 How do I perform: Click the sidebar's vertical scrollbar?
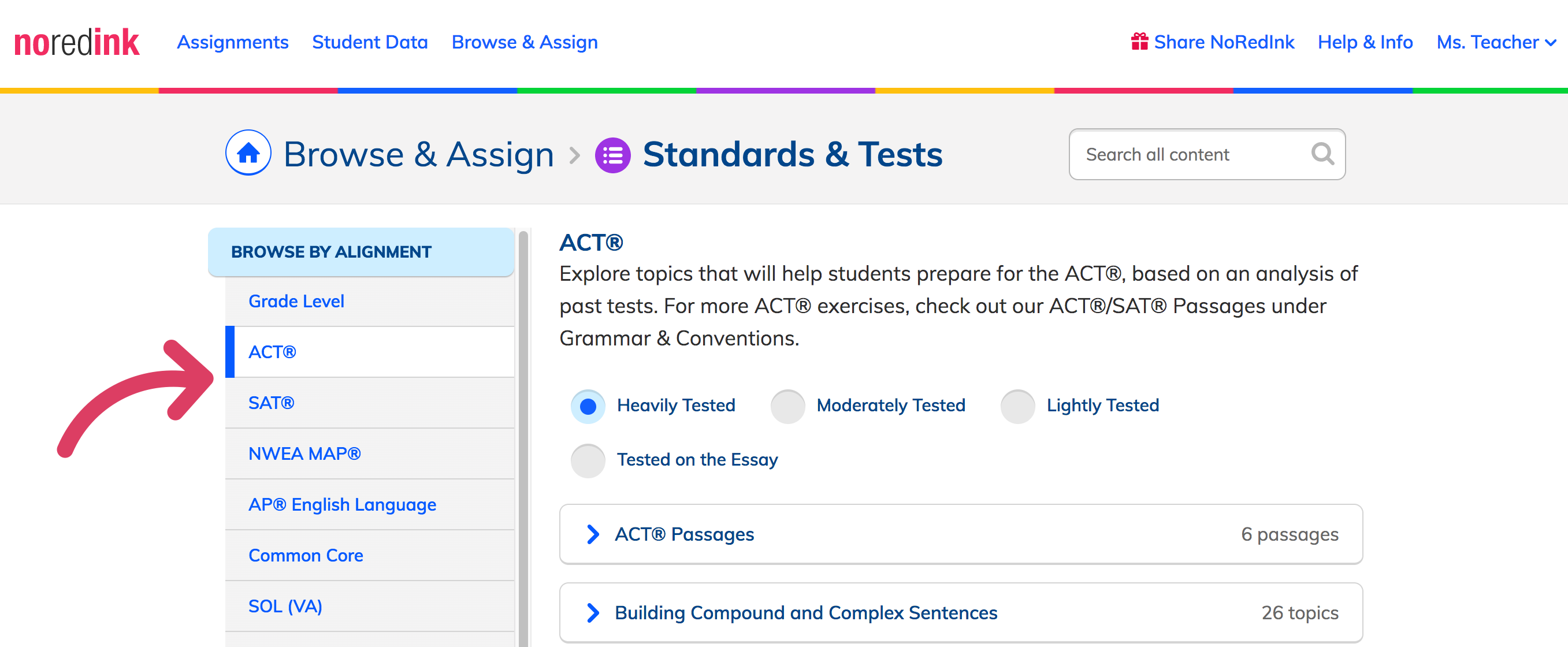click(523, 438)
